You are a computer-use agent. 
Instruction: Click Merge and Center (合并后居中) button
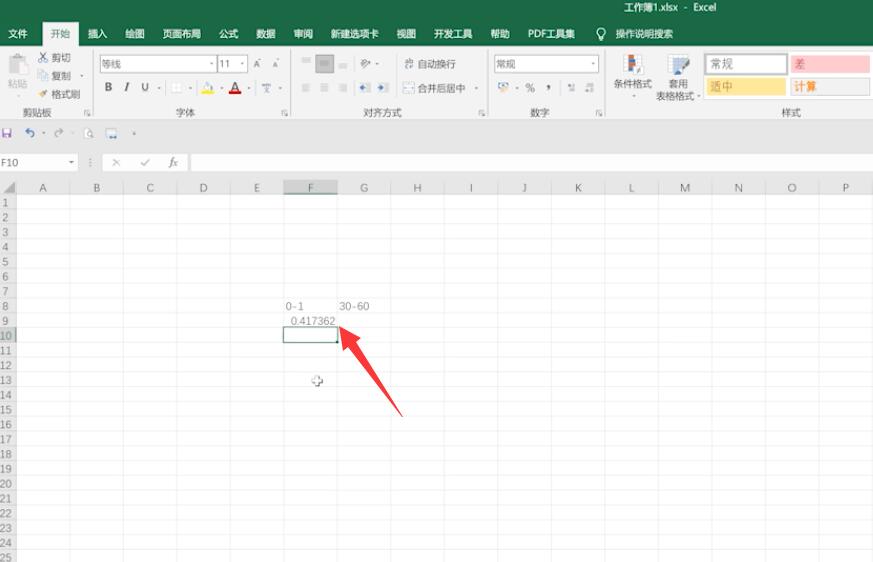pos(434,88)
